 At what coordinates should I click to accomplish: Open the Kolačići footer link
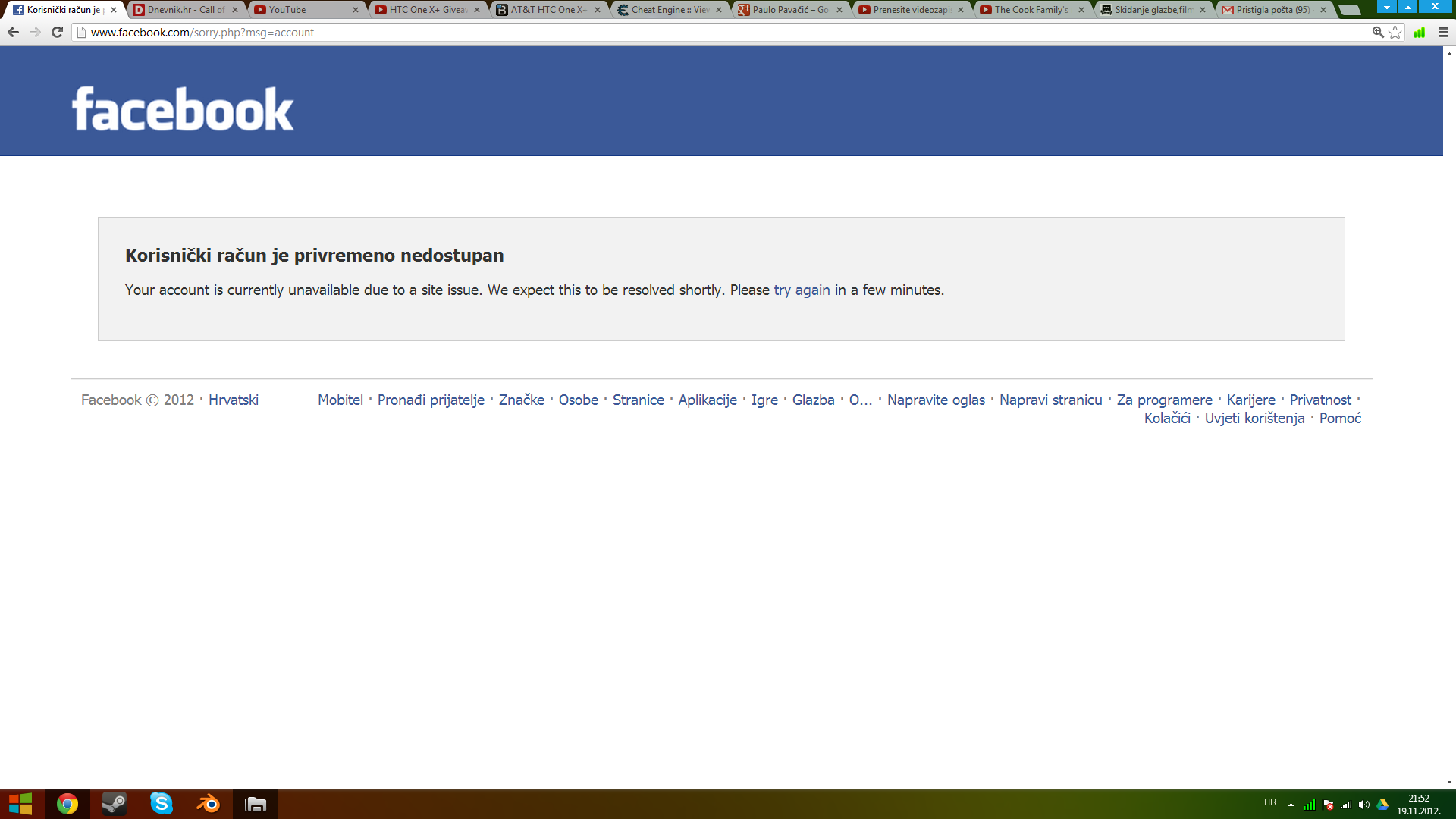tap(1167, 418)
